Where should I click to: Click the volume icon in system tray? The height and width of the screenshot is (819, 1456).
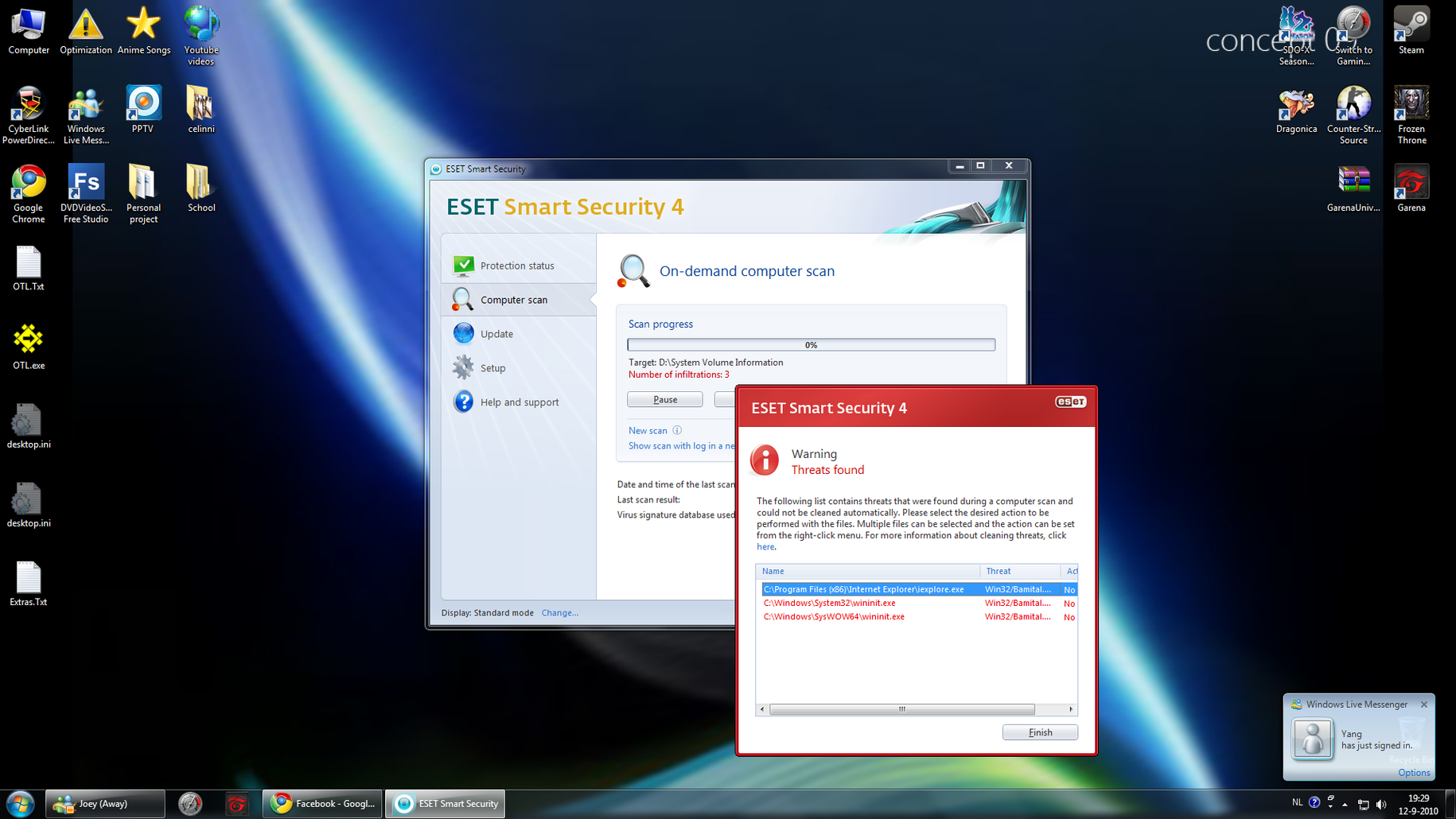point(1381,805)
